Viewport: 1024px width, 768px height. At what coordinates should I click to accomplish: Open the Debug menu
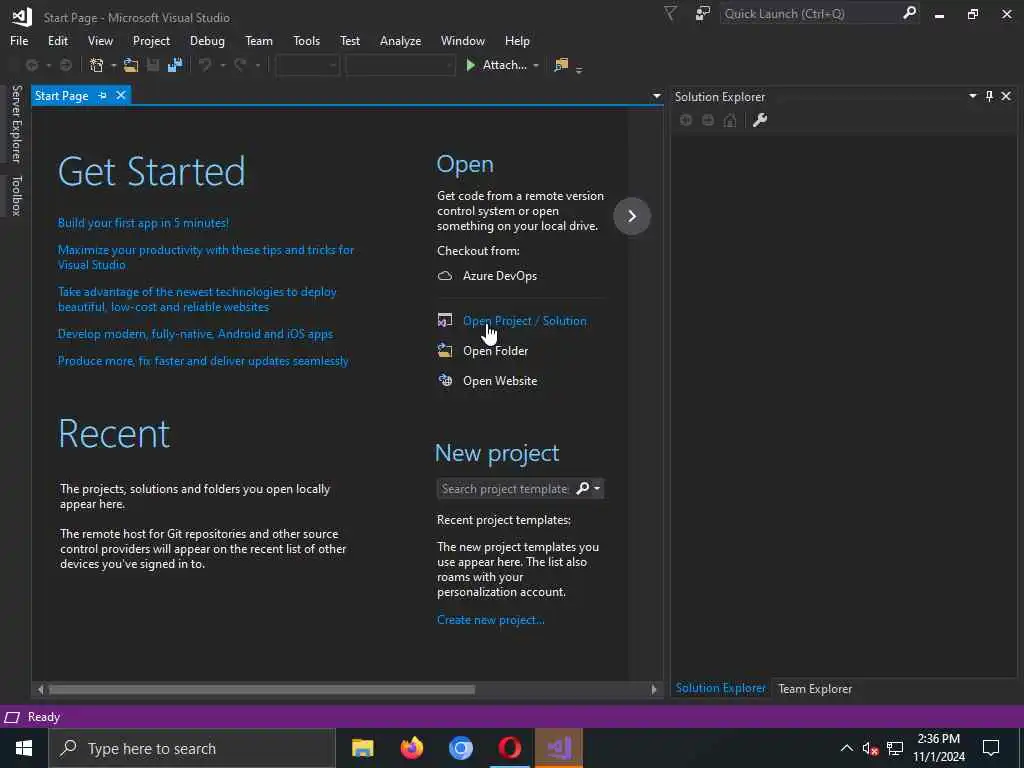pos(207,40)
